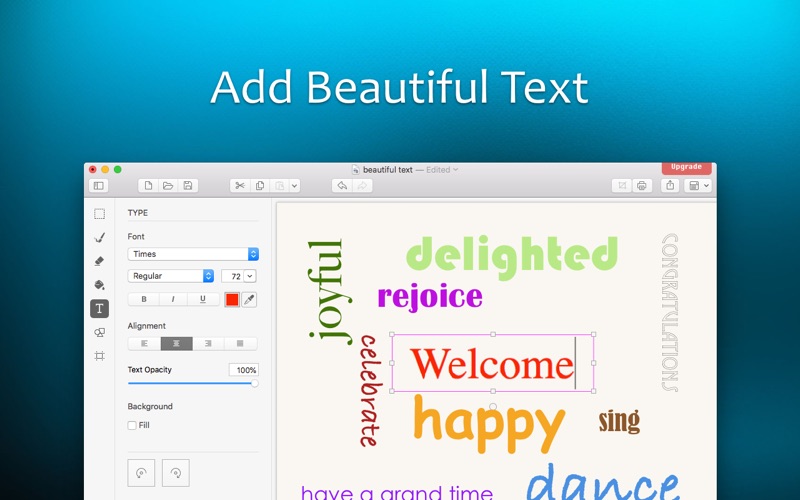Toggle the sidebar panel button
800x500 pixels.
point(98,186)
